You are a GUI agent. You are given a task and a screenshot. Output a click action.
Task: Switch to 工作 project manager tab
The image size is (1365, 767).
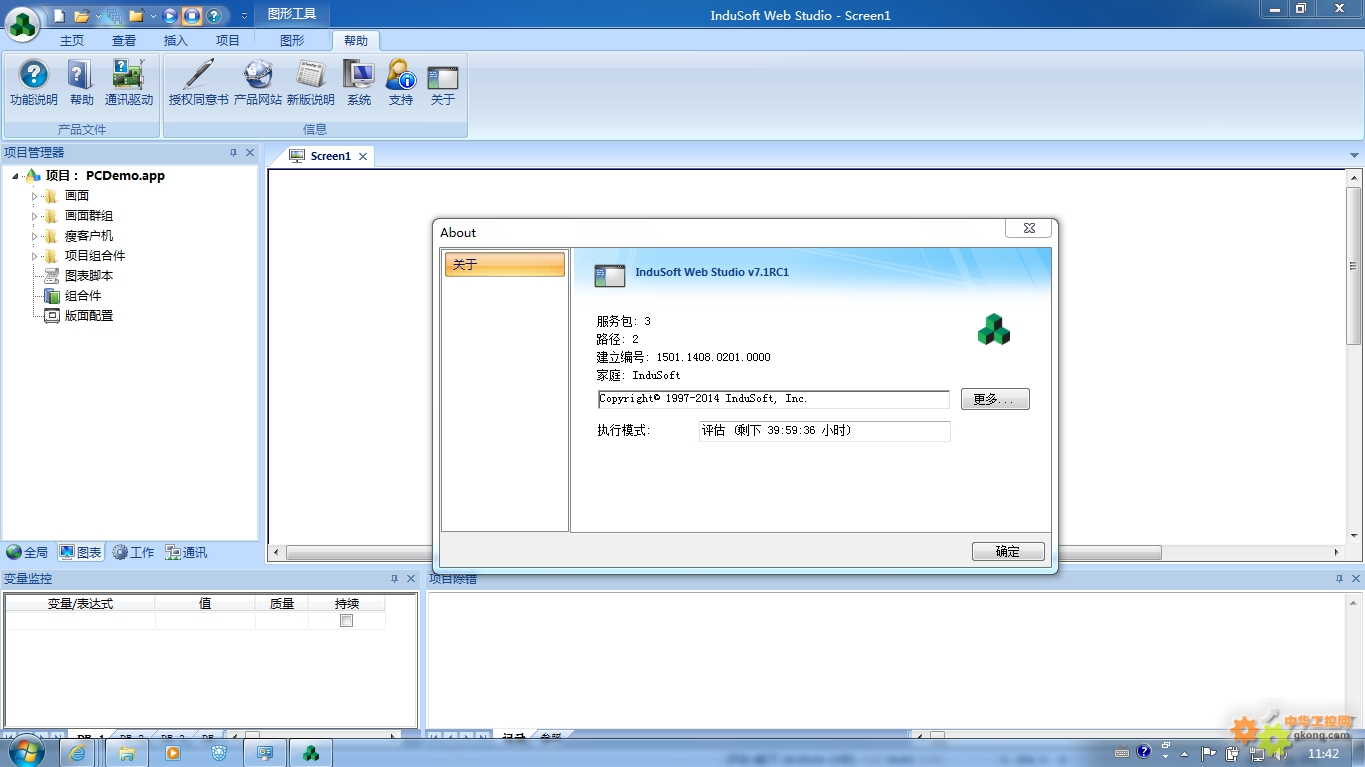[x=134, y=552]
